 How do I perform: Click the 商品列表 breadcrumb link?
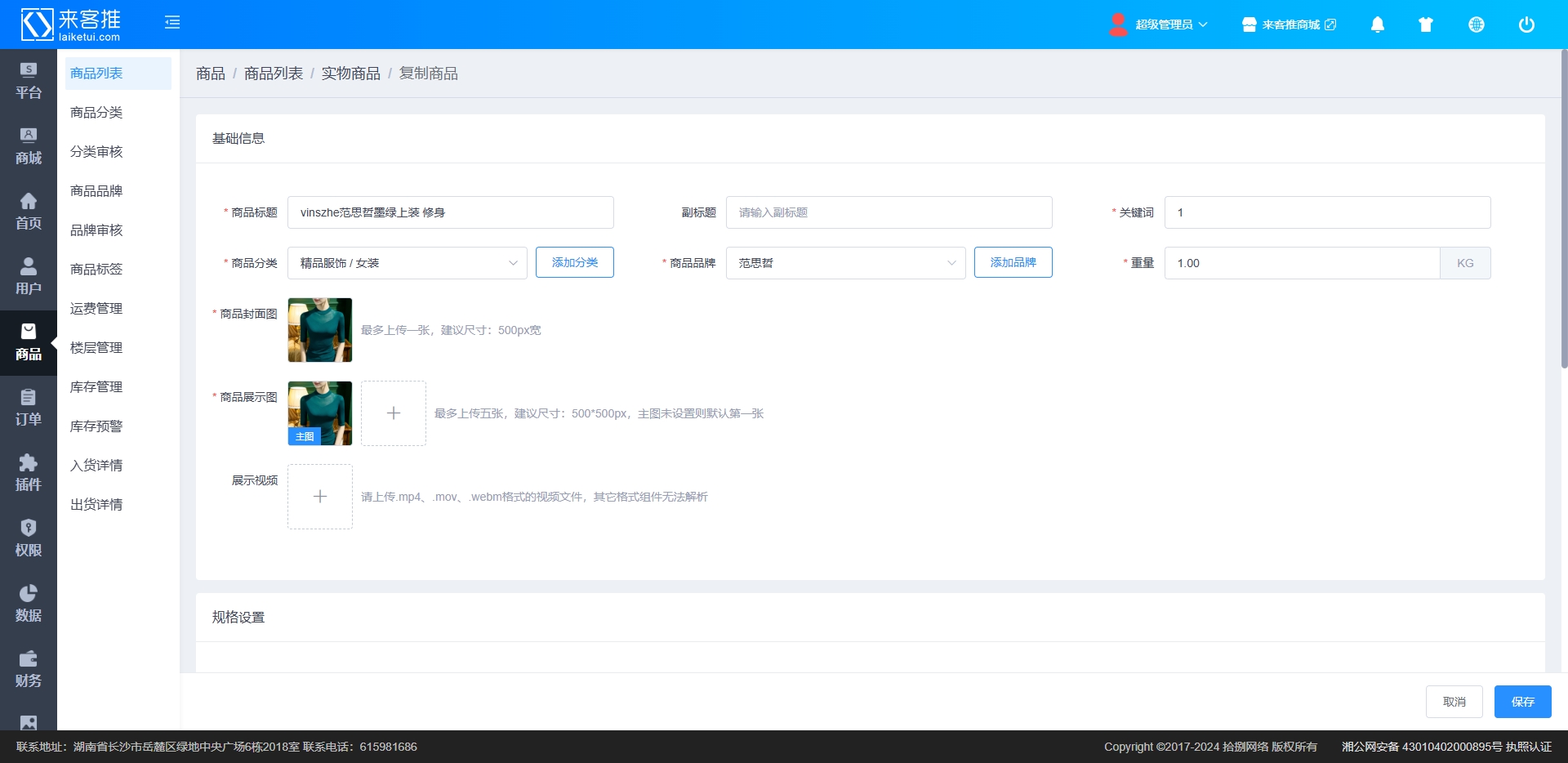coord(273,74)
